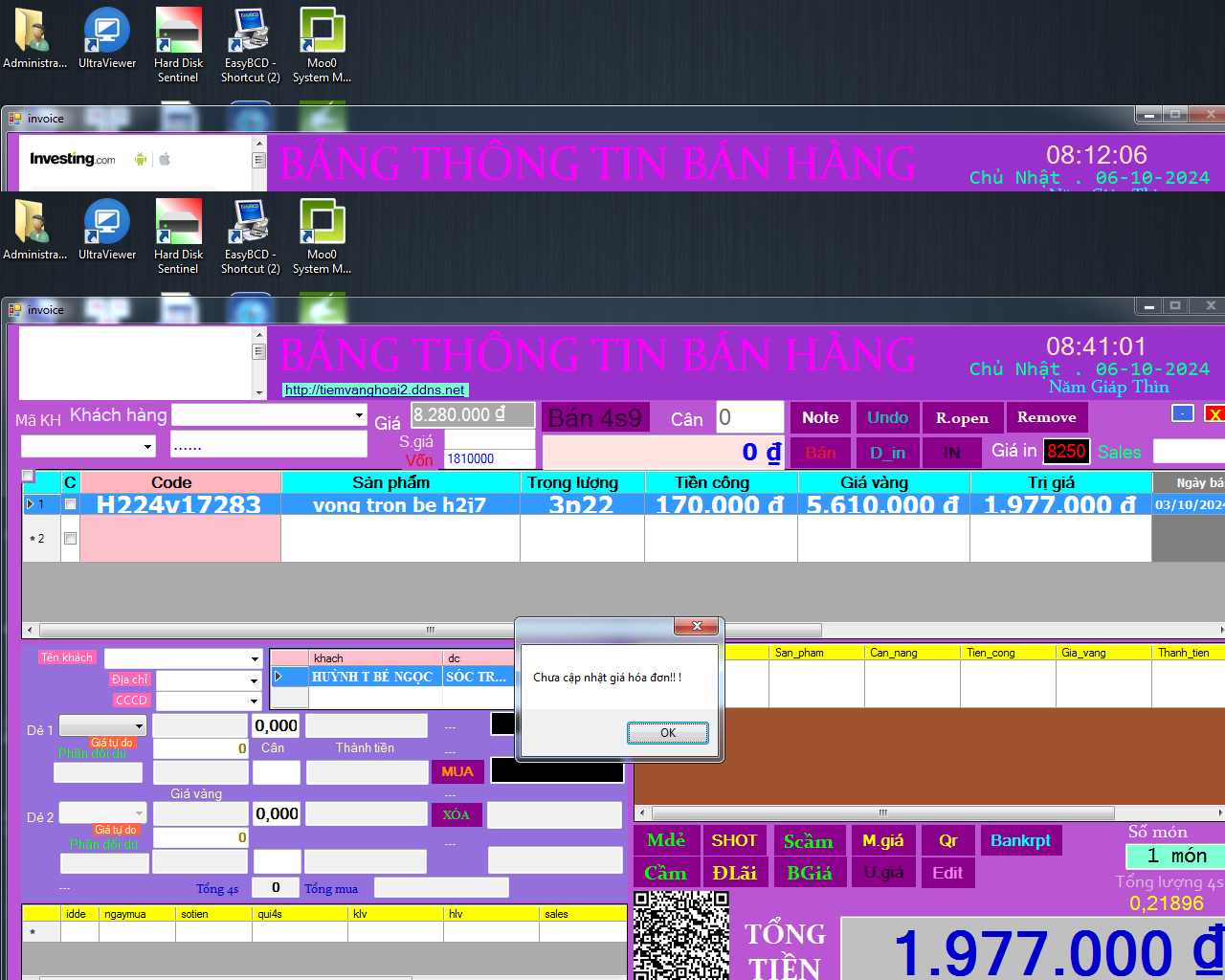Toggle the select-all checkbox above the grid
Image resolution: width=1225 pixels, height=980 pixels.
point(28,476)
